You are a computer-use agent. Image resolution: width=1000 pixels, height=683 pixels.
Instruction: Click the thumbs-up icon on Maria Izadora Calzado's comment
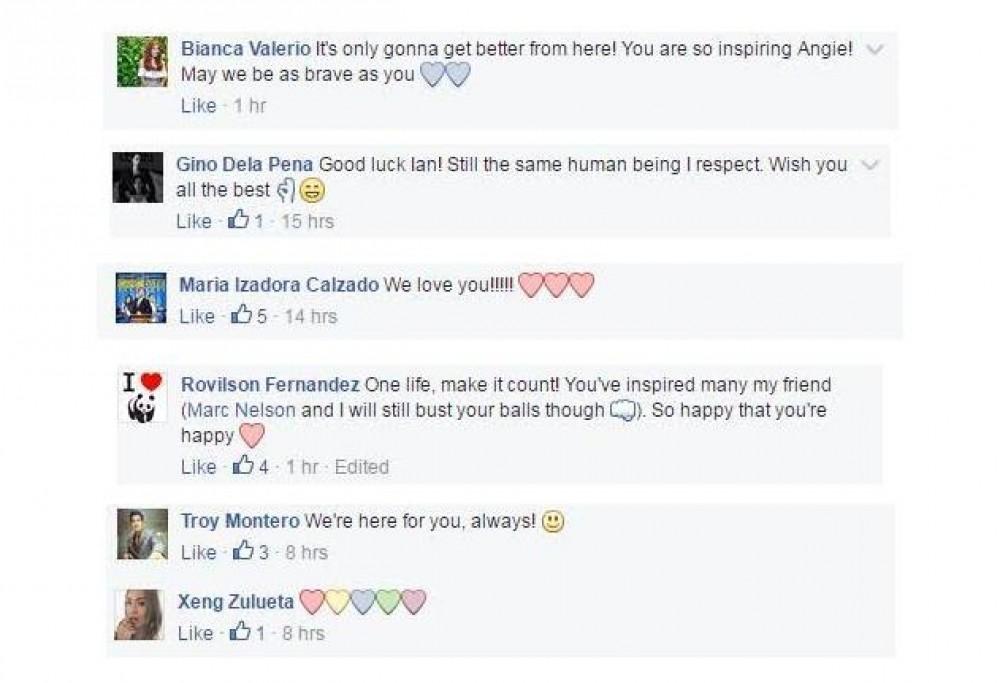(241, 316)
